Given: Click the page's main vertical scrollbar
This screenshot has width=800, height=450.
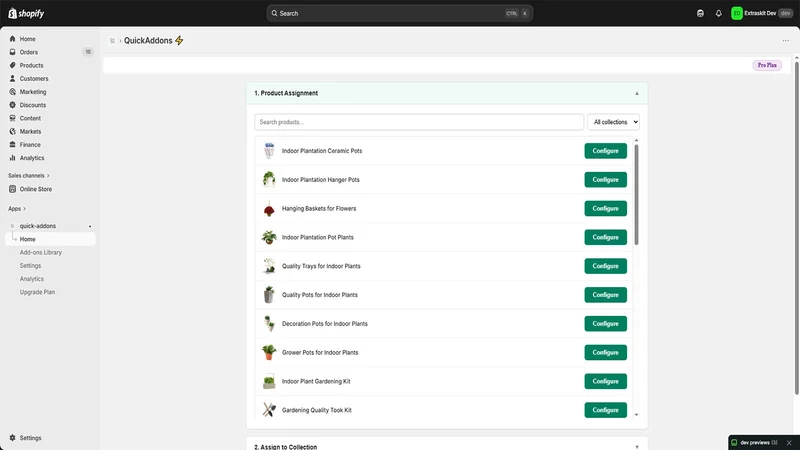Looking at the screenshot, I should [796, 228].
